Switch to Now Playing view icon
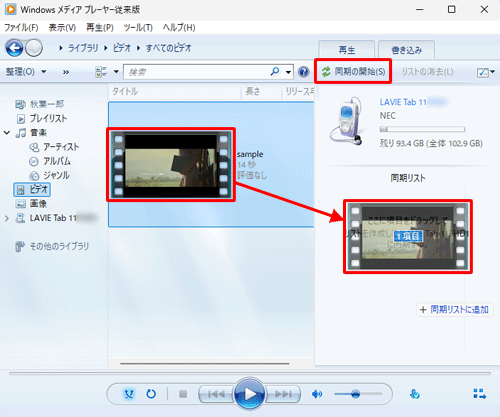The width and height of the screenshot is (500, 417). (x=480, y=394)
